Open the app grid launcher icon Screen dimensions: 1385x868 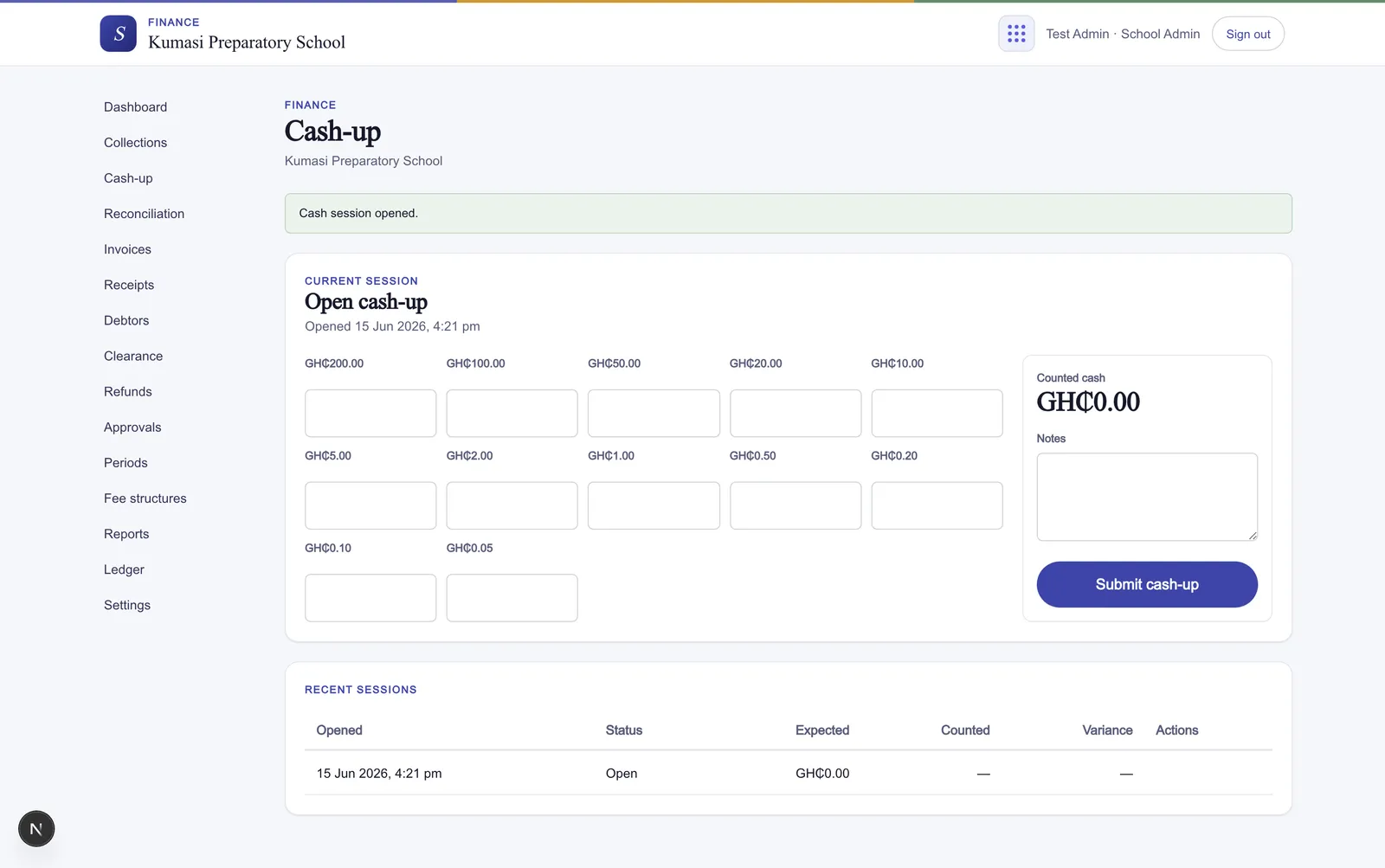(1016, 34)
